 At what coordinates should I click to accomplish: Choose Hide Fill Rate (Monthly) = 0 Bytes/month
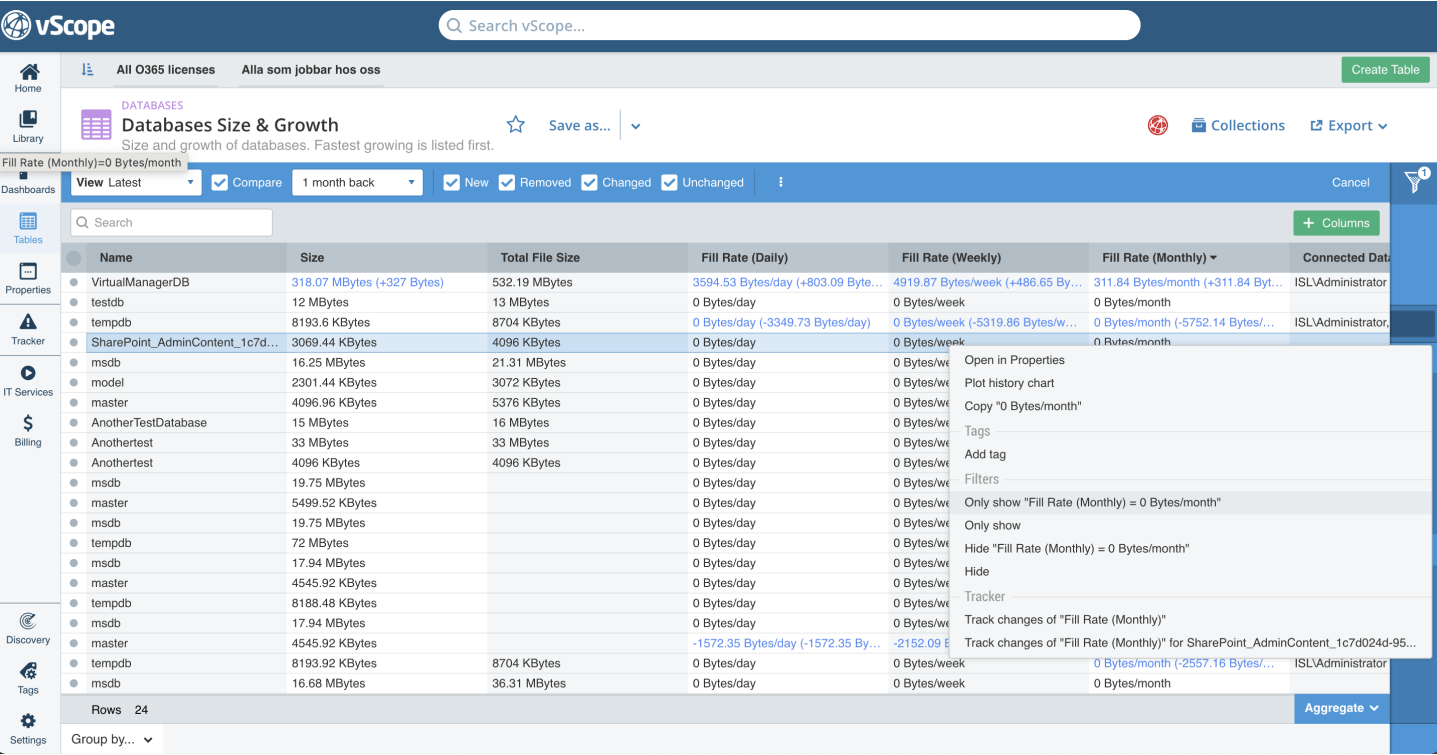click(1076, 548)
